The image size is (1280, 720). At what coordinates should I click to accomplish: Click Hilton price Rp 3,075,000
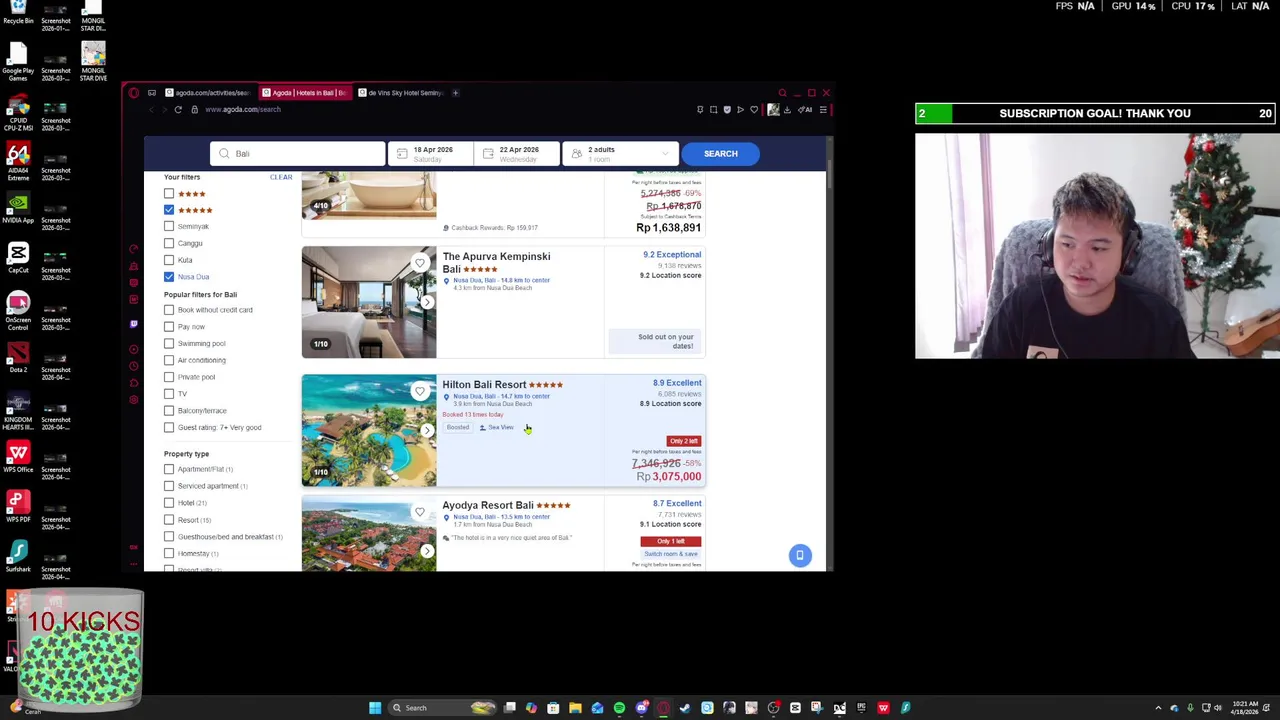coord(669,476)
